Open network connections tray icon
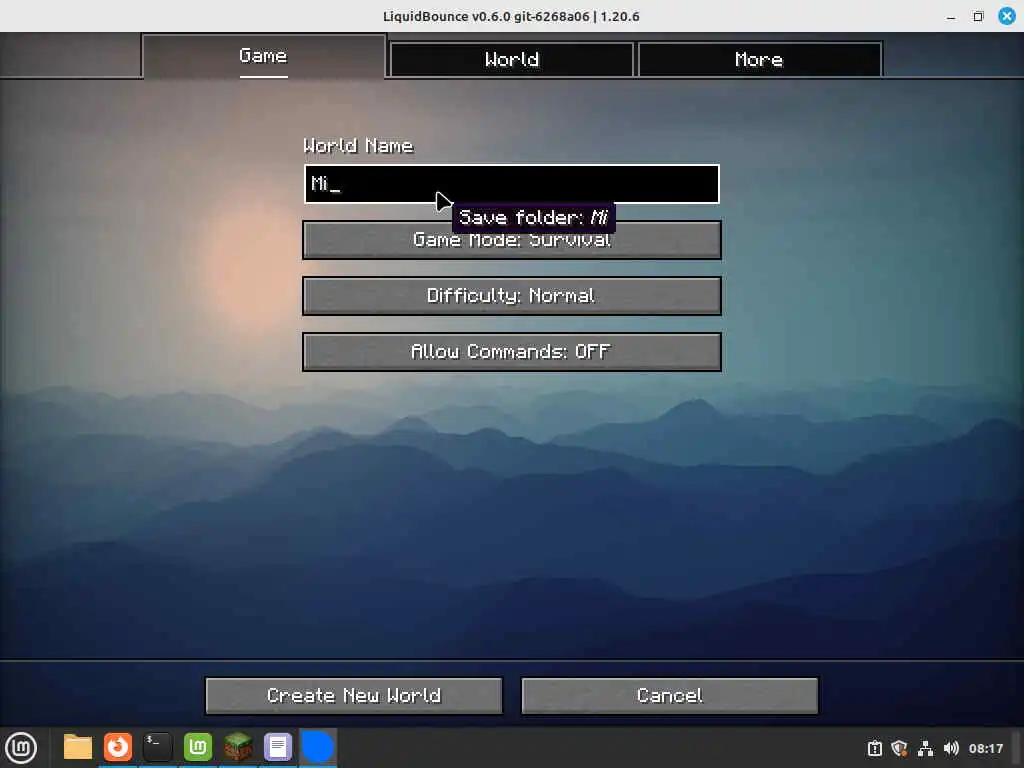Screen dimensions: 1024x768 pos(925,748)
